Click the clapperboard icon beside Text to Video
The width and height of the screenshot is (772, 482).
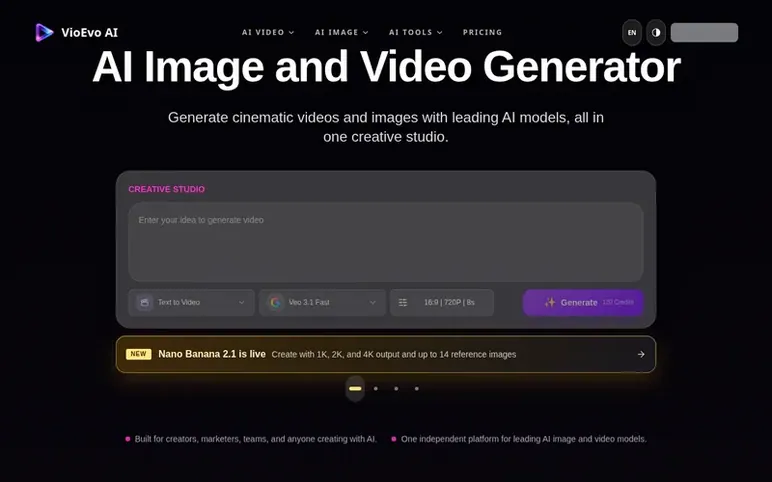point(144,302)
